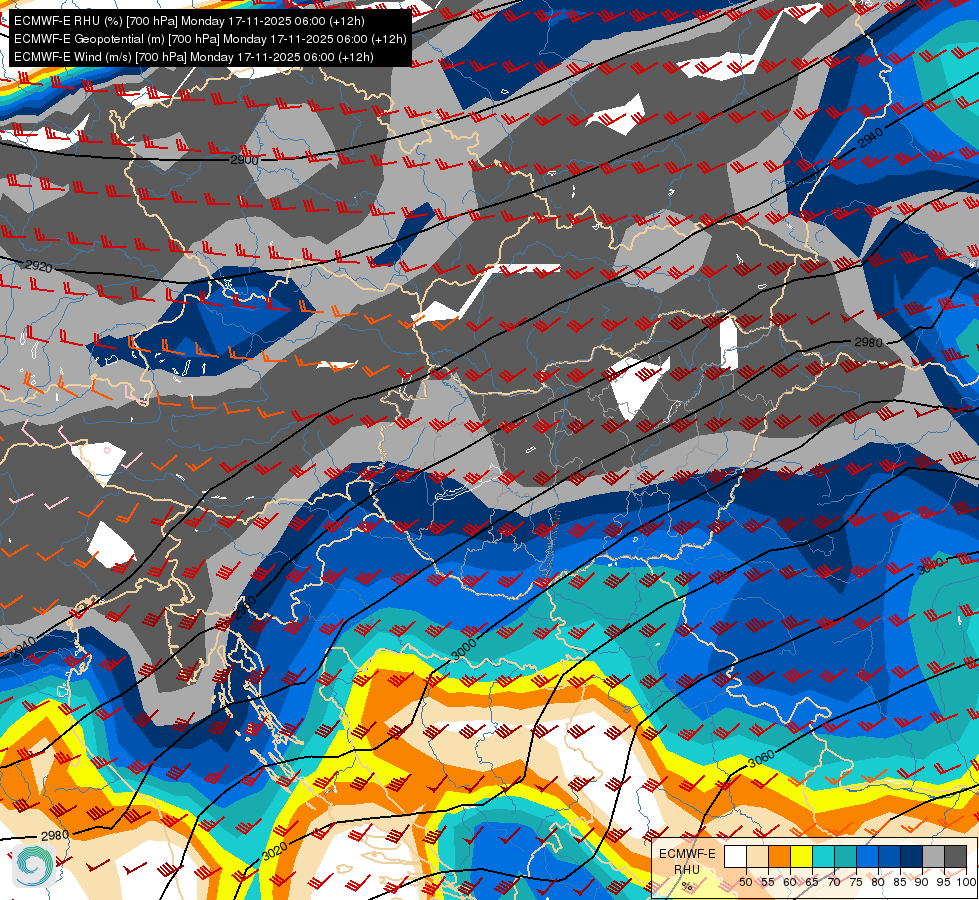This screenshot has width=979, height=900.
Task: Click the legend tick value 70
Action: [834, 882]
